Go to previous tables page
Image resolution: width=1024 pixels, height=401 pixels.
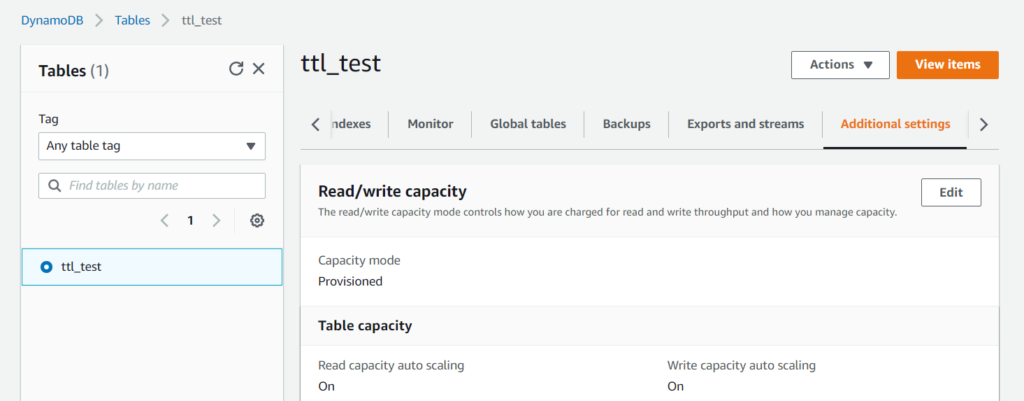(165, 221)
